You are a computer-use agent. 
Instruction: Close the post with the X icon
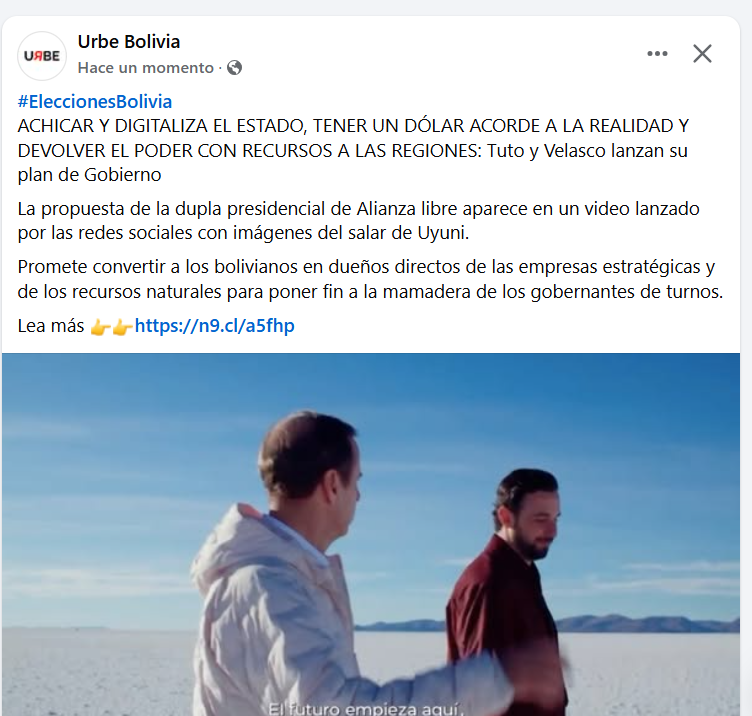[x=702, y=53]
